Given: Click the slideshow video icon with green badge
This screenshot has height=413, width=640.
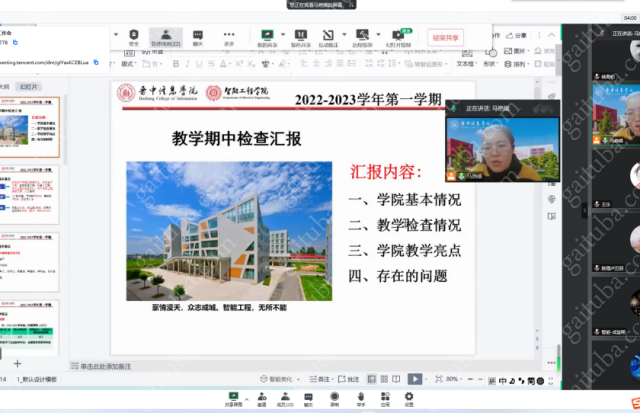Looking at the screenshot, I should point(398,38).
